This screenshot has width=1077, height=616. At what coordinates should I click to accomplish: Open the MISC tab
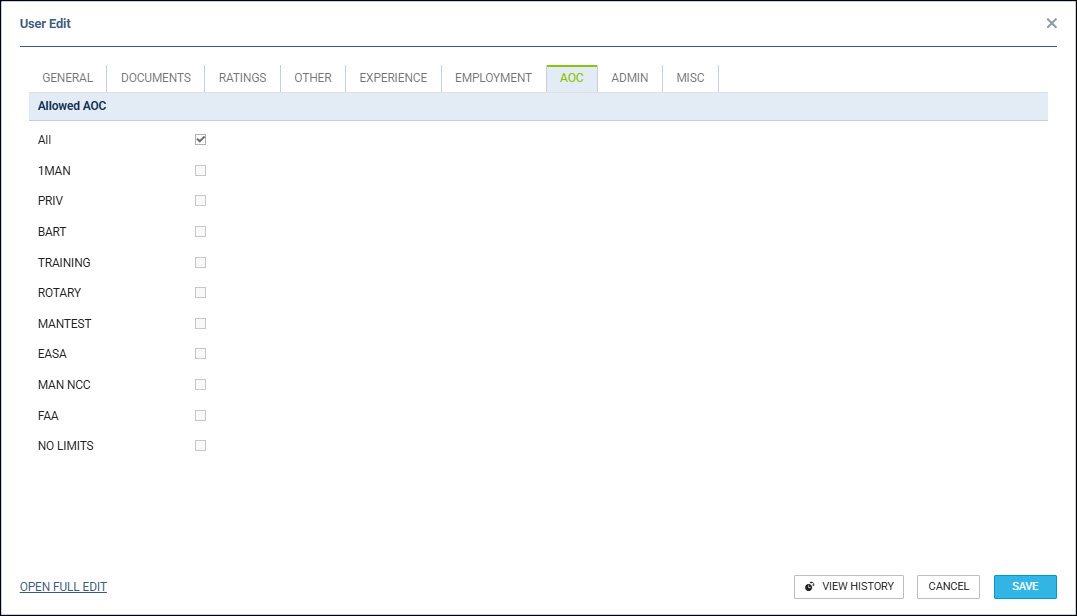click(x=690, y=78)
